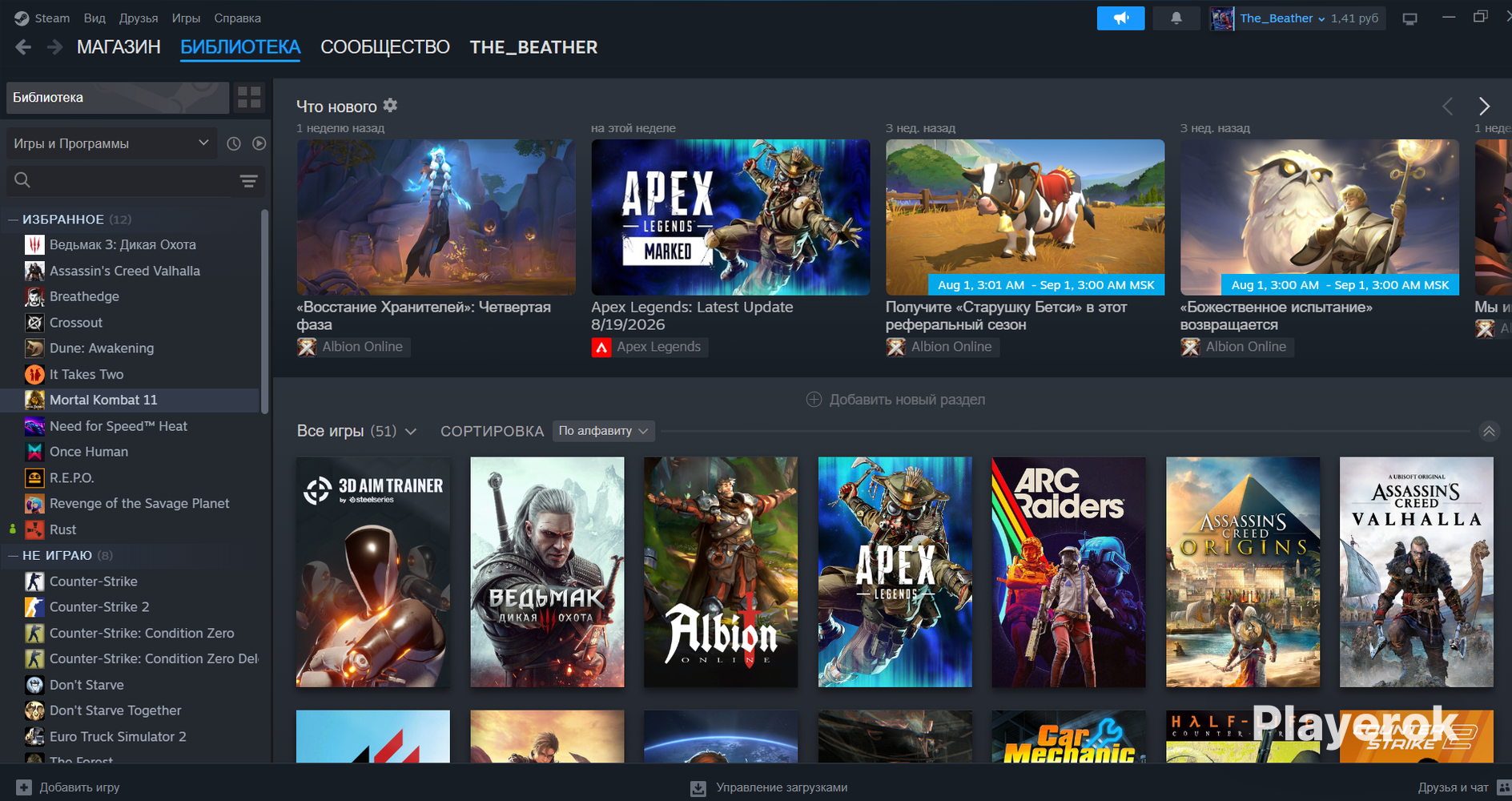Click the Don't Starve game icon
The width and height of the screenshot is (1512, 801).
[34, 685]
